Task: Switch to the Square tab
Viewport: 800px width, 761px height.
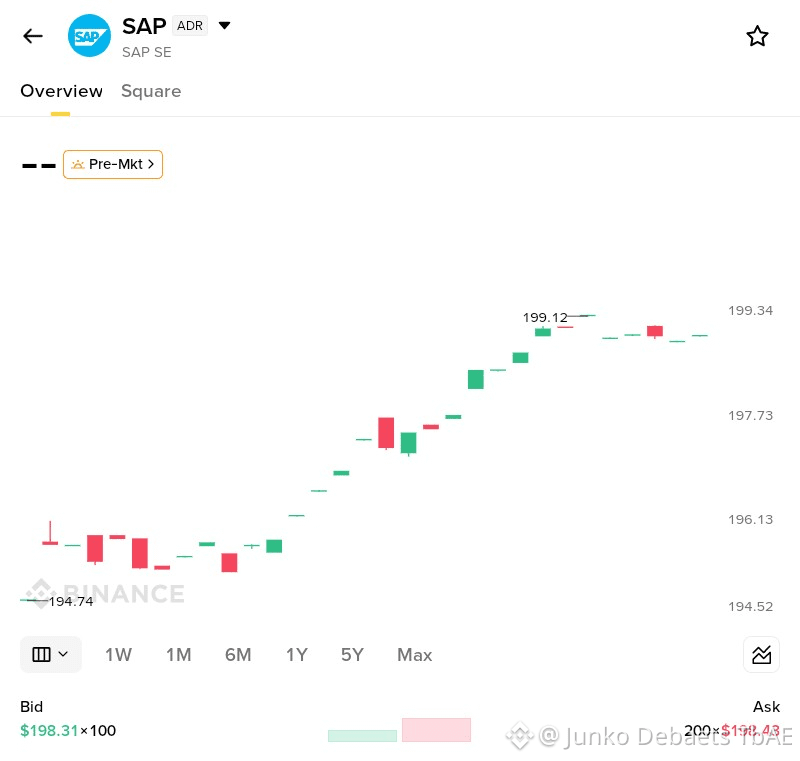Action: pos(151,91)
